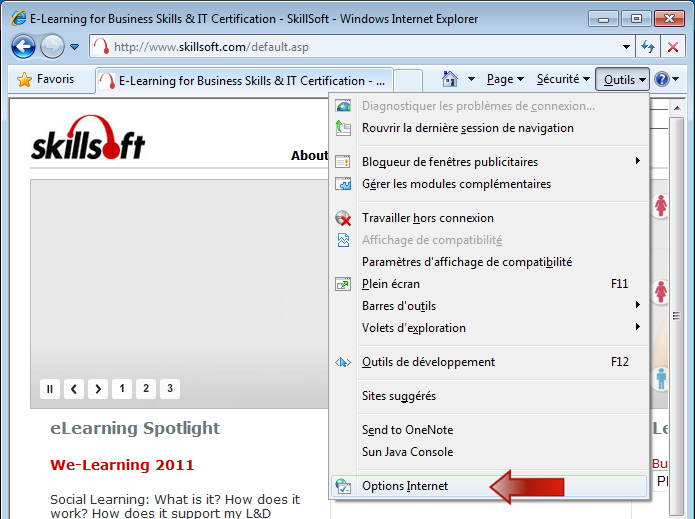Screen dimensions: 695x519
Task: Expand the Bloqueur de fenêtres submenu arrow
Action: point(637,161)
